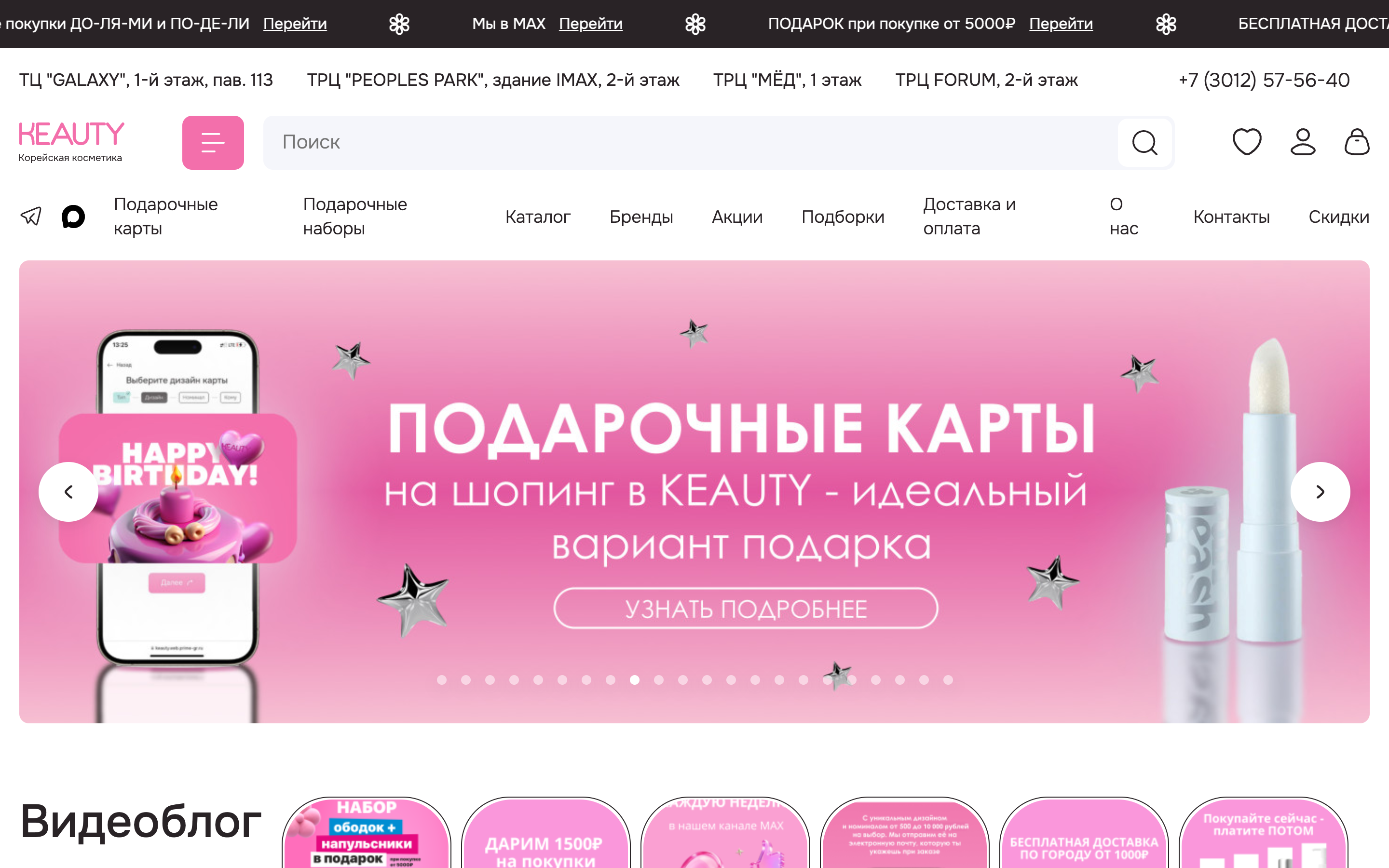This screenshot has height=868, width=1389.
Task: Click the magnifying glass search icon
Action: point(1144,142)
